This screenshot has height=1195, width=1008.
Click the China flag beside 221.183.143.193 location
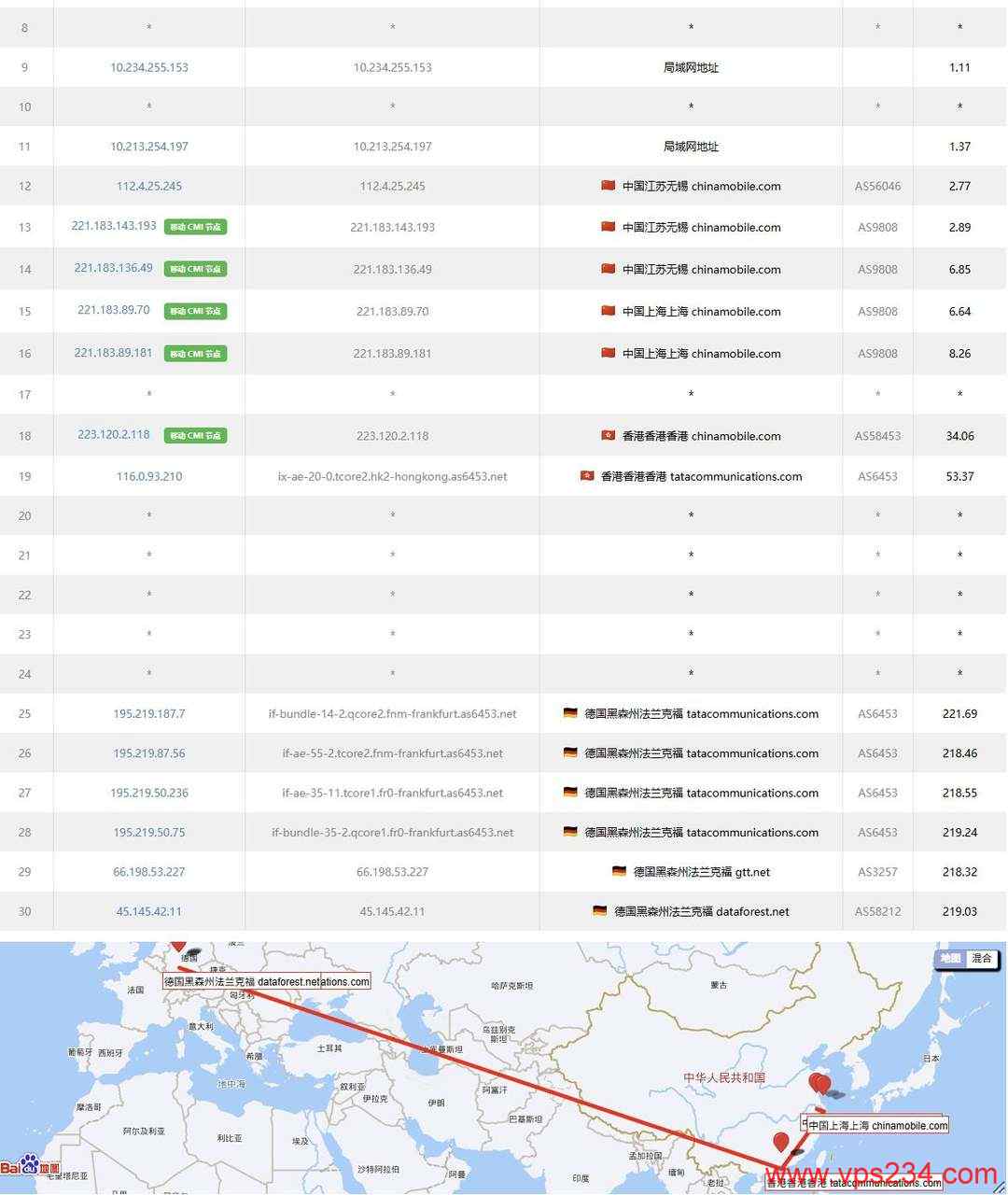[609, 227]
